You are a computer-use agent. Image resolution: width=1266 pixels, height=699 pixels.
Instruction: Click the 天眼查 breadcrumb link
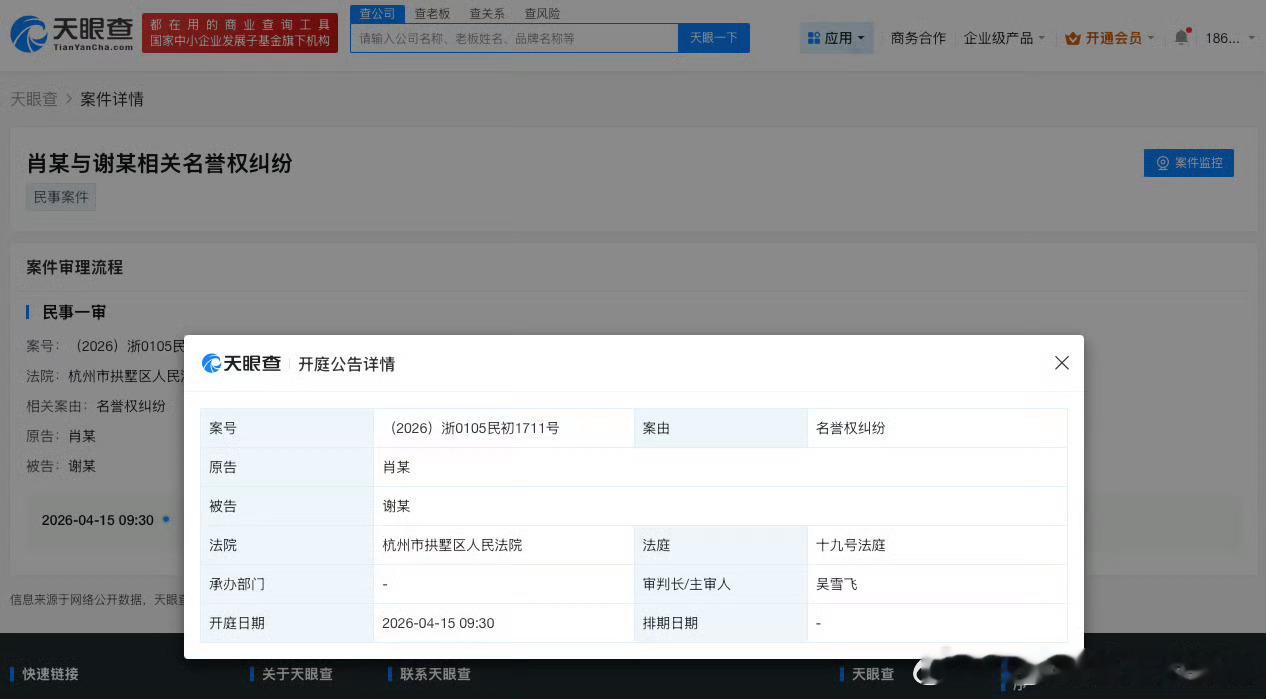click(34, 99)
